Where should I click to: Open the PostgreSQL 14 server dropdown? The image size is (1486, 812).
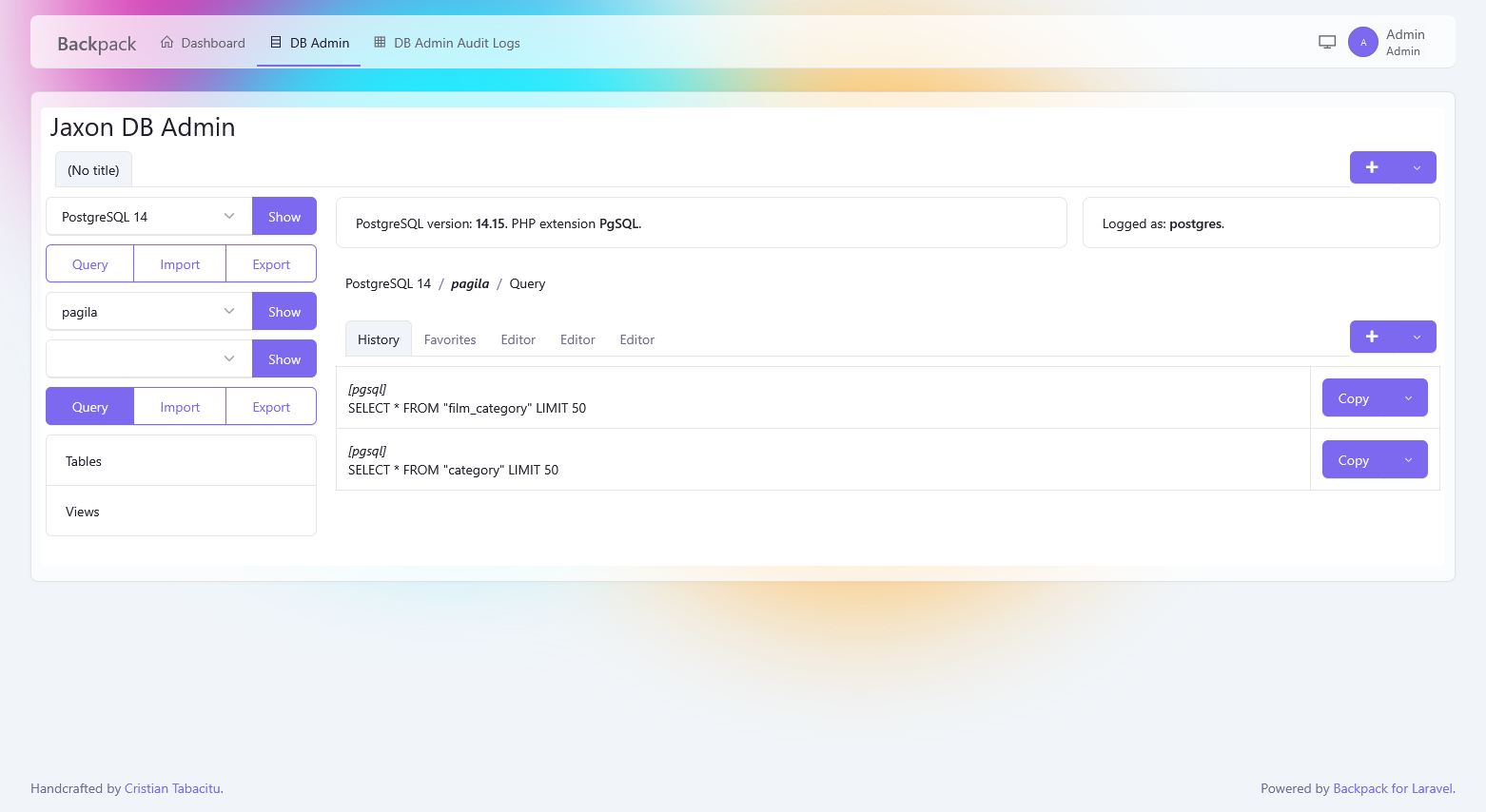[x=149, y=217]
